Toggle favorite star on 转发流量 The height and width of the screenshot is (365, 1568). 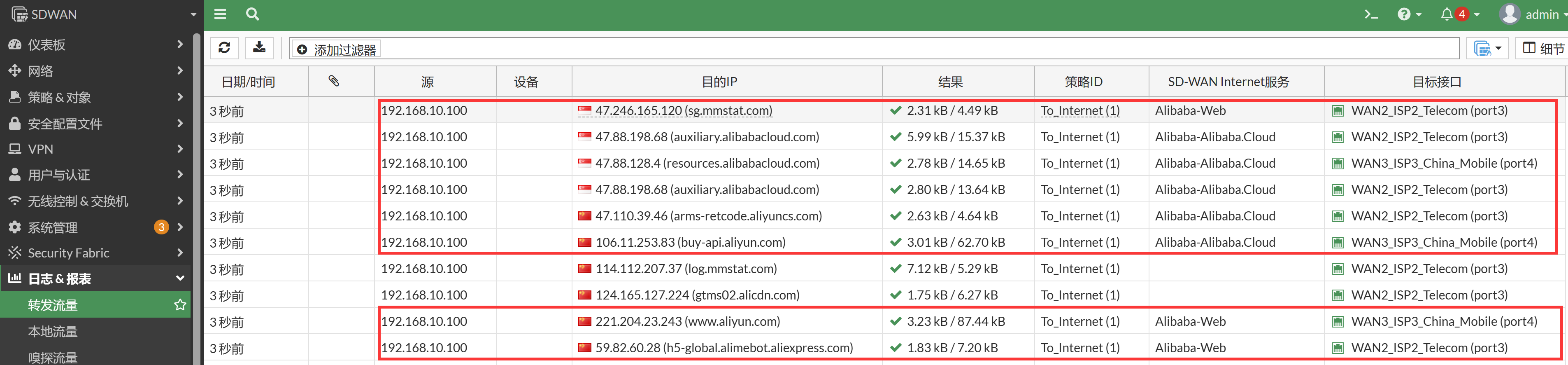(180, 305)
